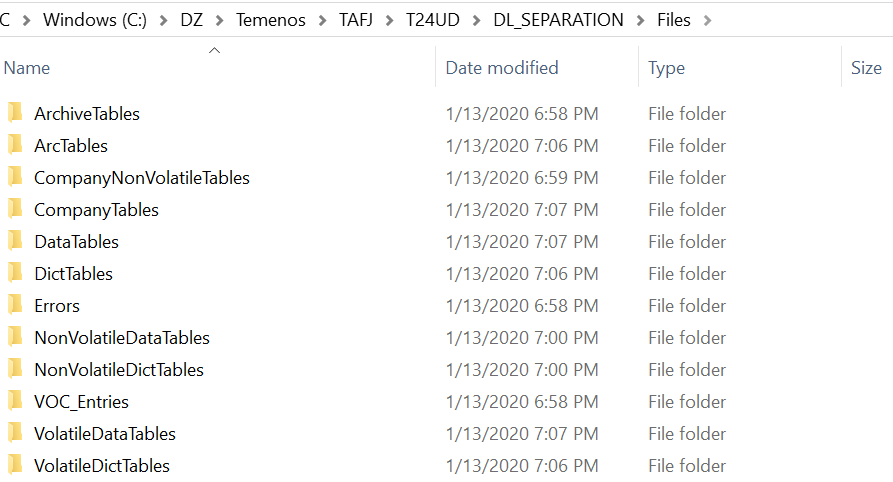The image size is (893, 482).
Task: Click the Size column header
Action: tap(866, 68)
